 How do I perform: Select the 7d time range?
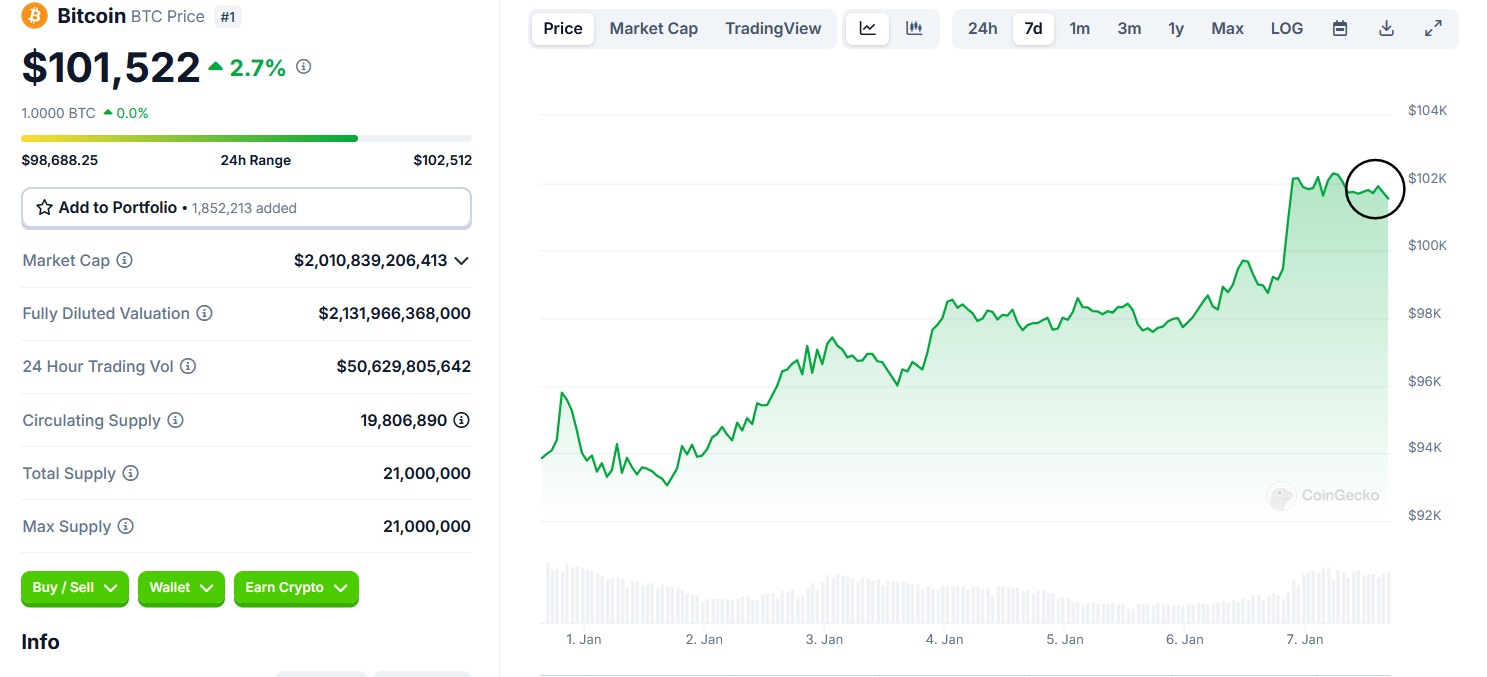pyautogui.click(x=1033, y=29)
